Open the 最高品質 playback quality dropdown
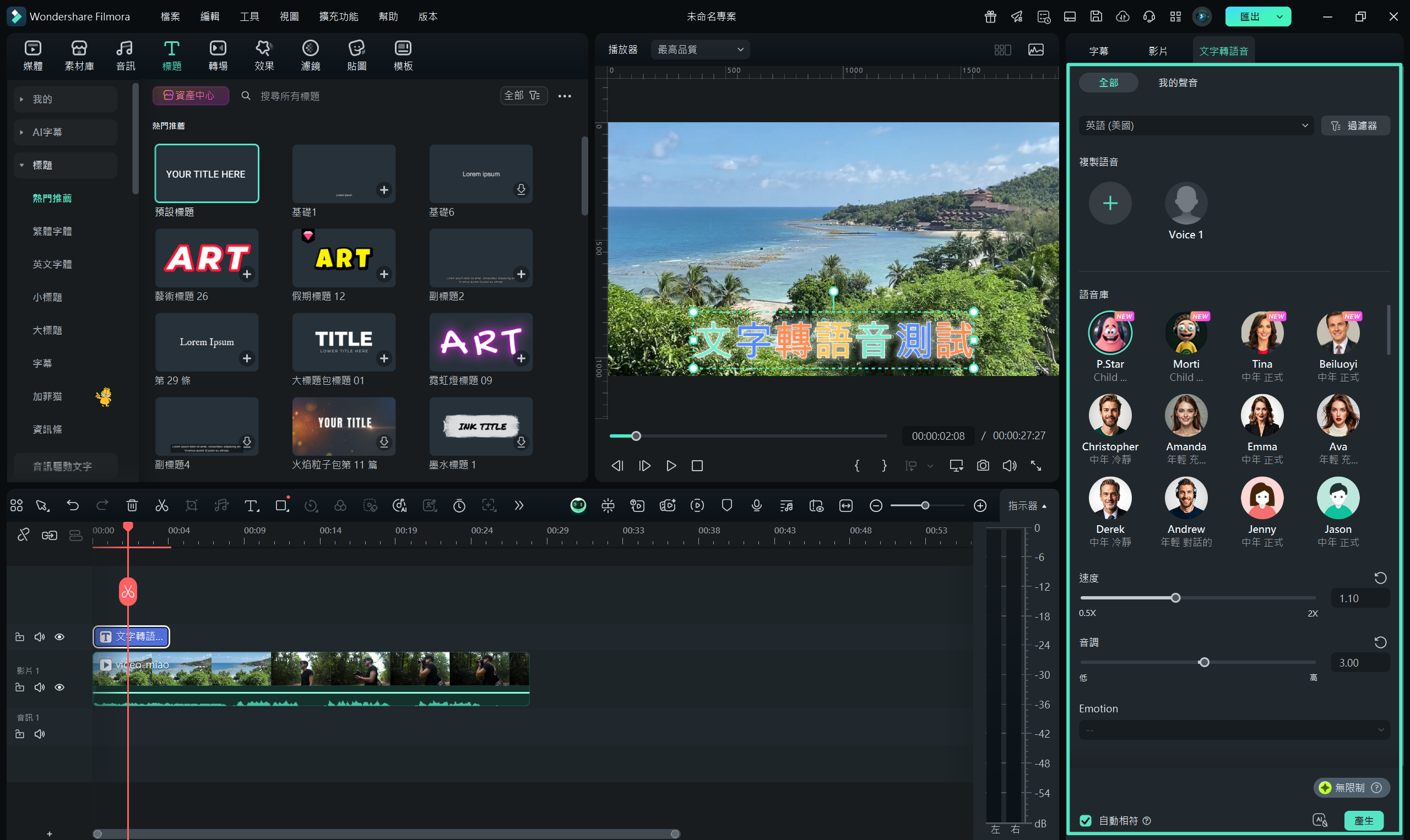The height and width of the screenshot is (840, 1410). point(700,50)
